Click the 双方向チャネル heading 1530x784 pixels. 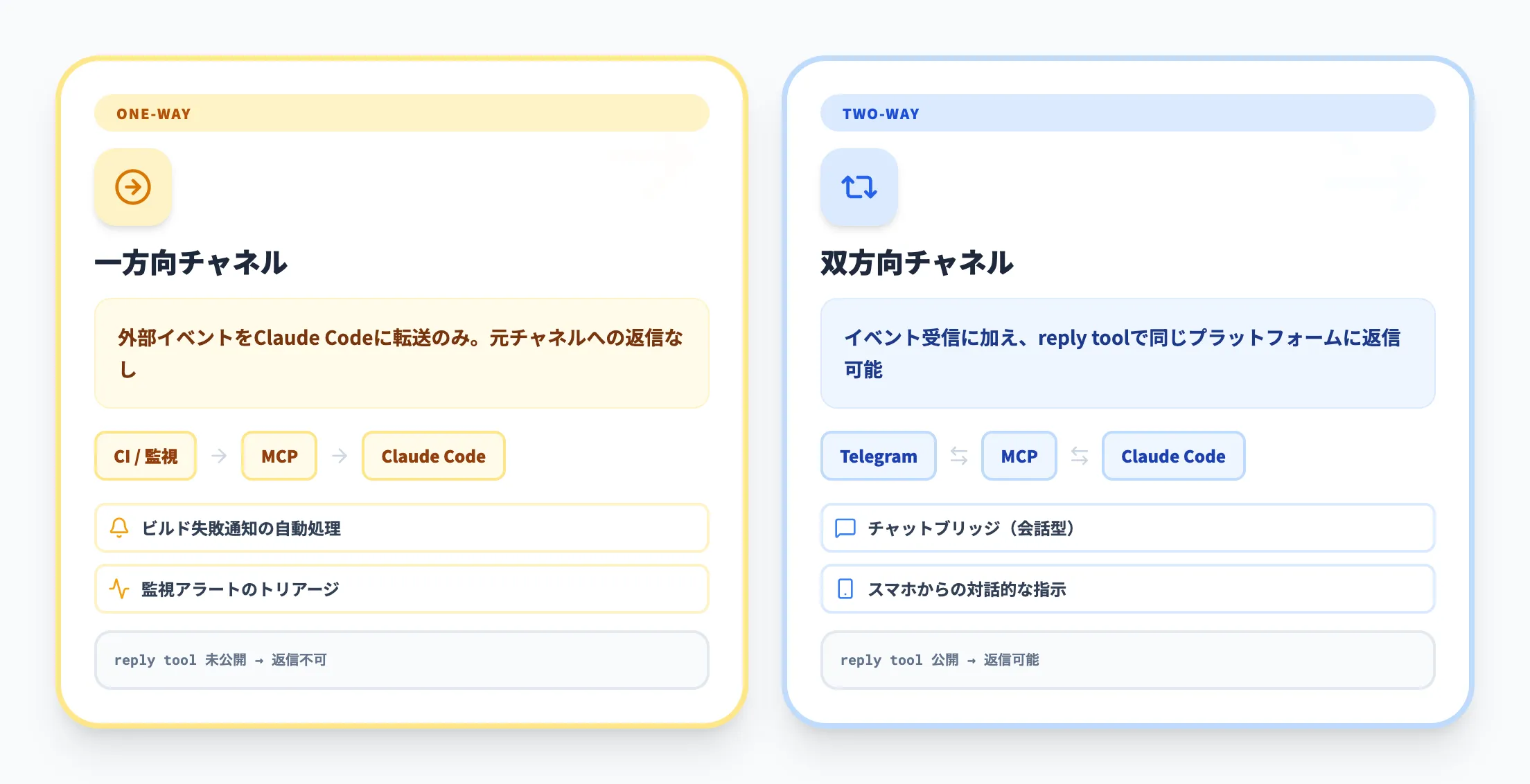(x=916, y=263)
